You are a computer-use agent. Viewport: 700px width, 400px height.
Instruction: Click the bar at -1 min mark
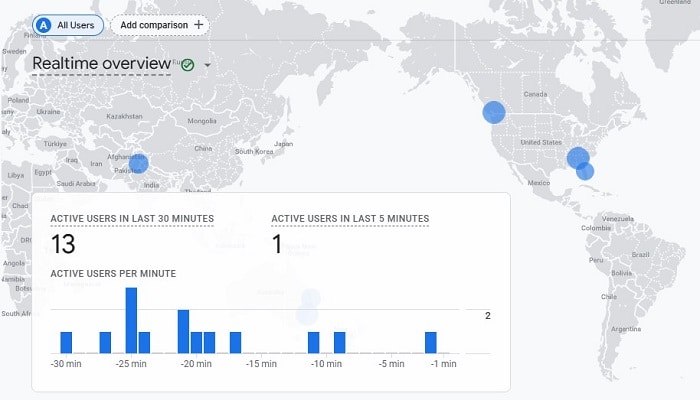point(431,343)
